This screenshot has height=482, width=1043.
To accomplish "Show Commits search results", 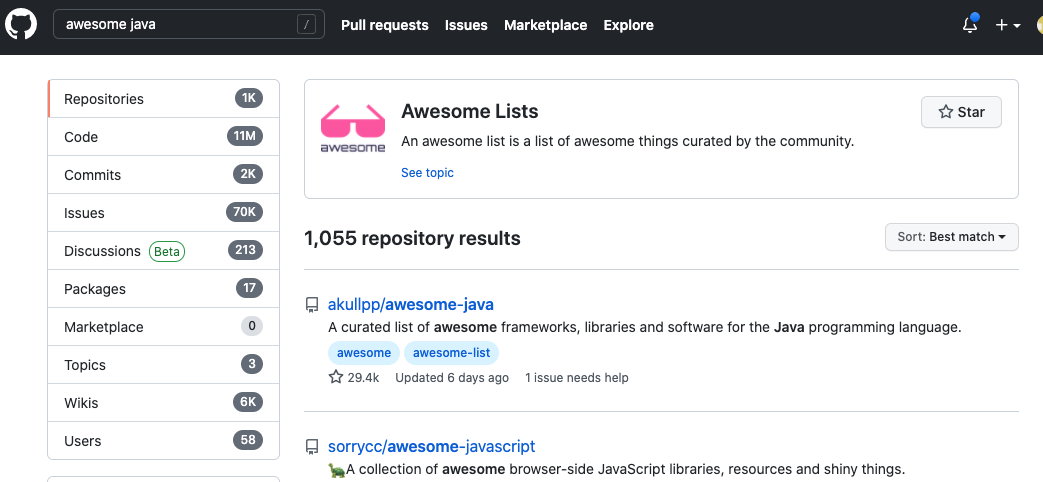I will (x=164, y=175).
